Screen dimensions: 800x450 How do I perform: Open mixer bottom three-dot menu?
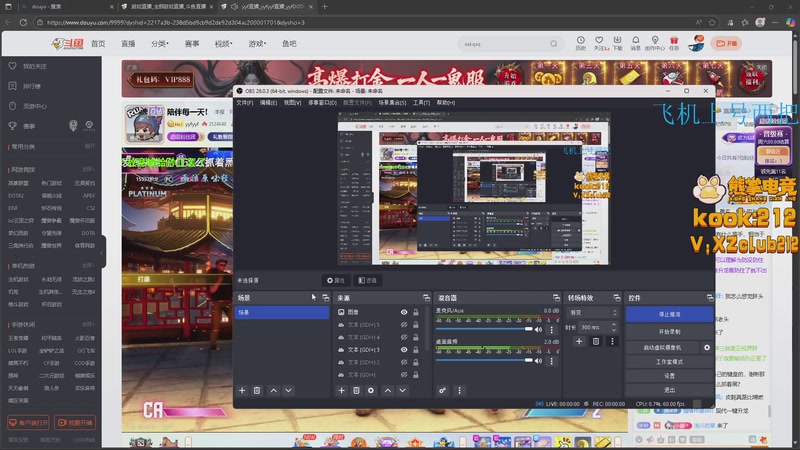[459, 390]
